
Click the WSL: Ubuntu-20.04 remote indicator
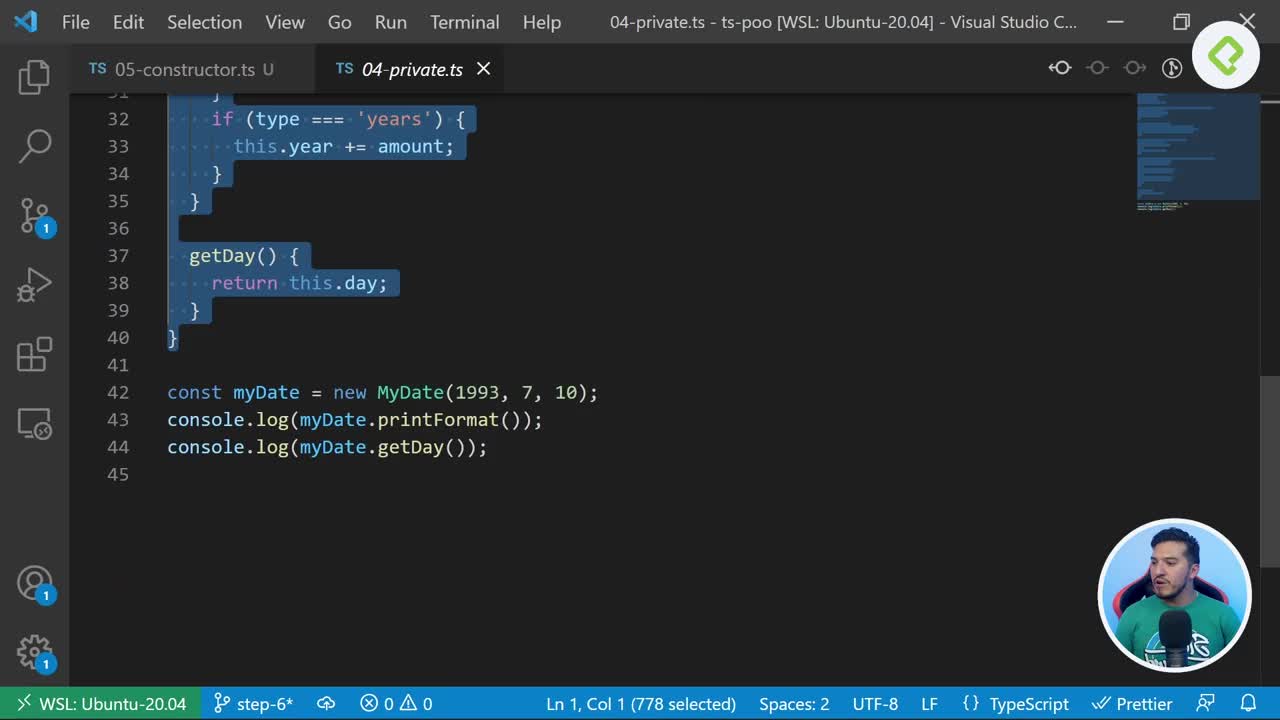coord(100,704)
